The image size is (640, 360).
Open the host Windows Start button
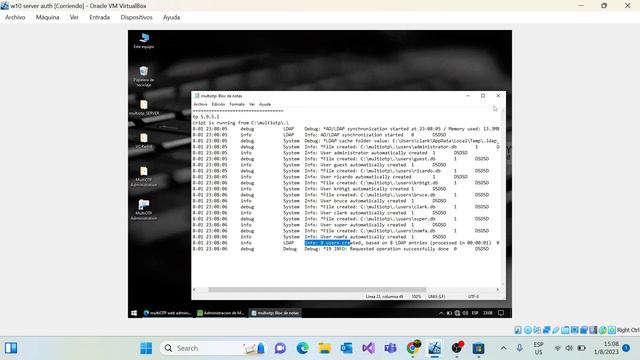click(x=146, y=348)
